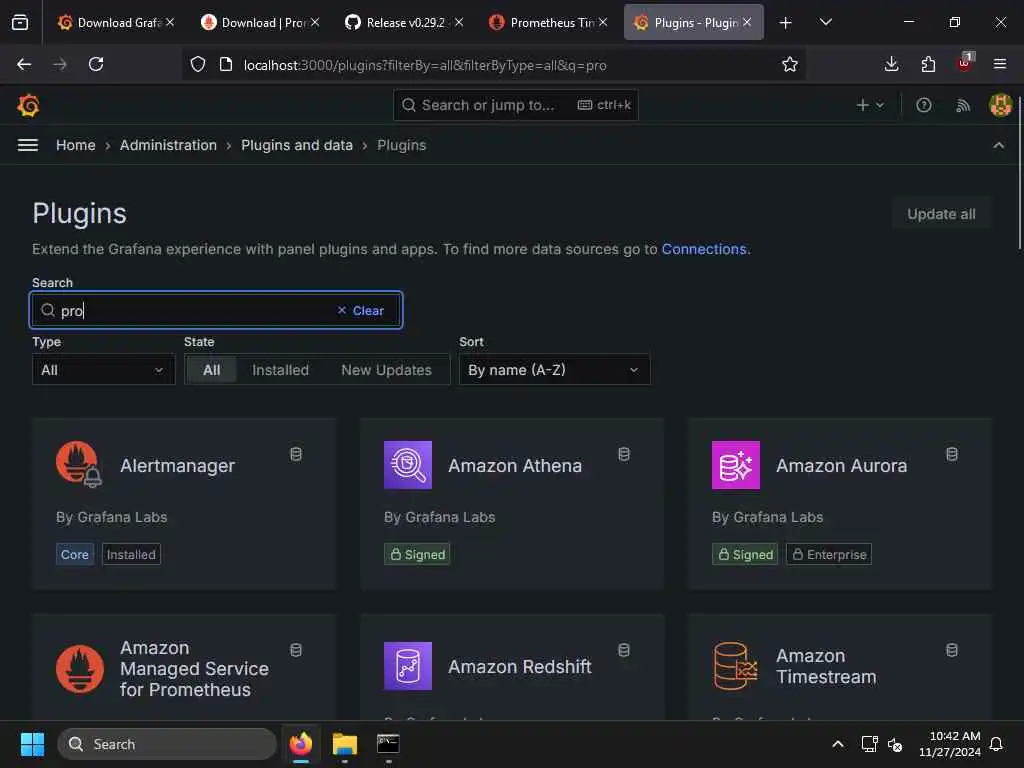Screen dimensions: 1024x768
Task: Open the user profile avatar
Action: [x=1000, y=105]
